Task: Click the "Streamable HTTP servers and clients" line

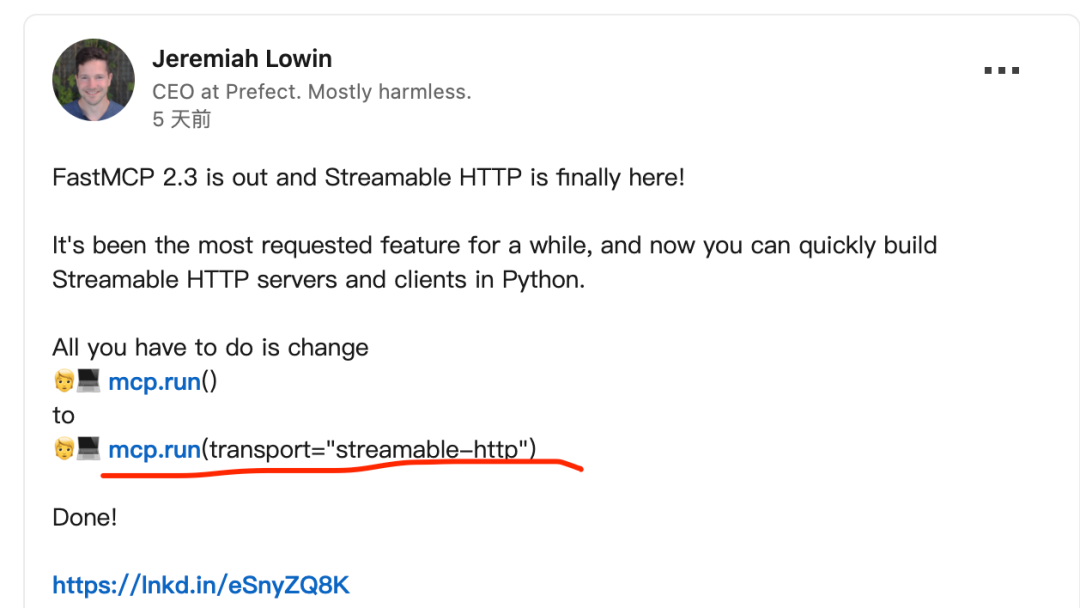Action: pyautogui.click(x=318, y=279)
